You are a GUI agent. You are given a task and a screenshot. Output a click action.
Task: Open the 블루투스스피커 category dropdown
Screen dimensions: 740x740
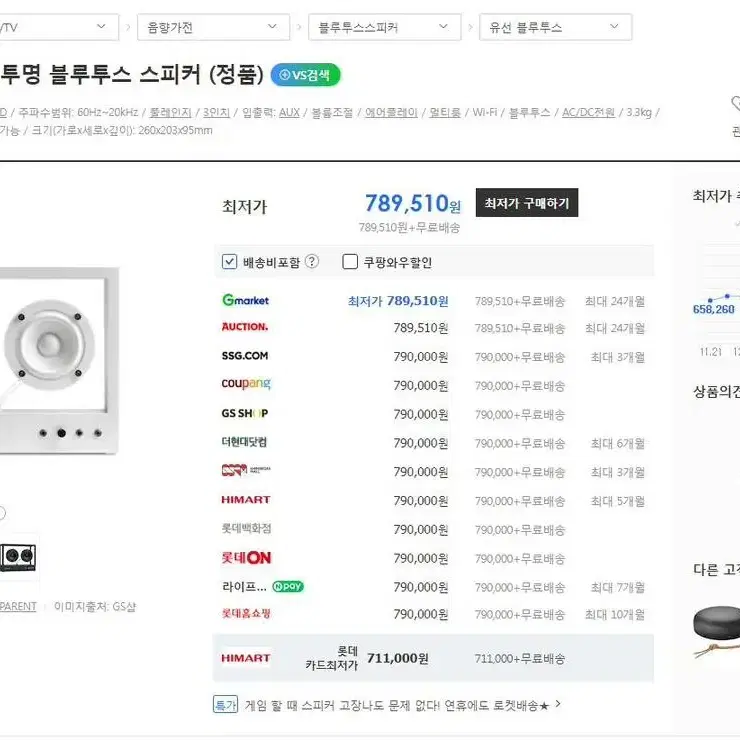tap(384, 27)
